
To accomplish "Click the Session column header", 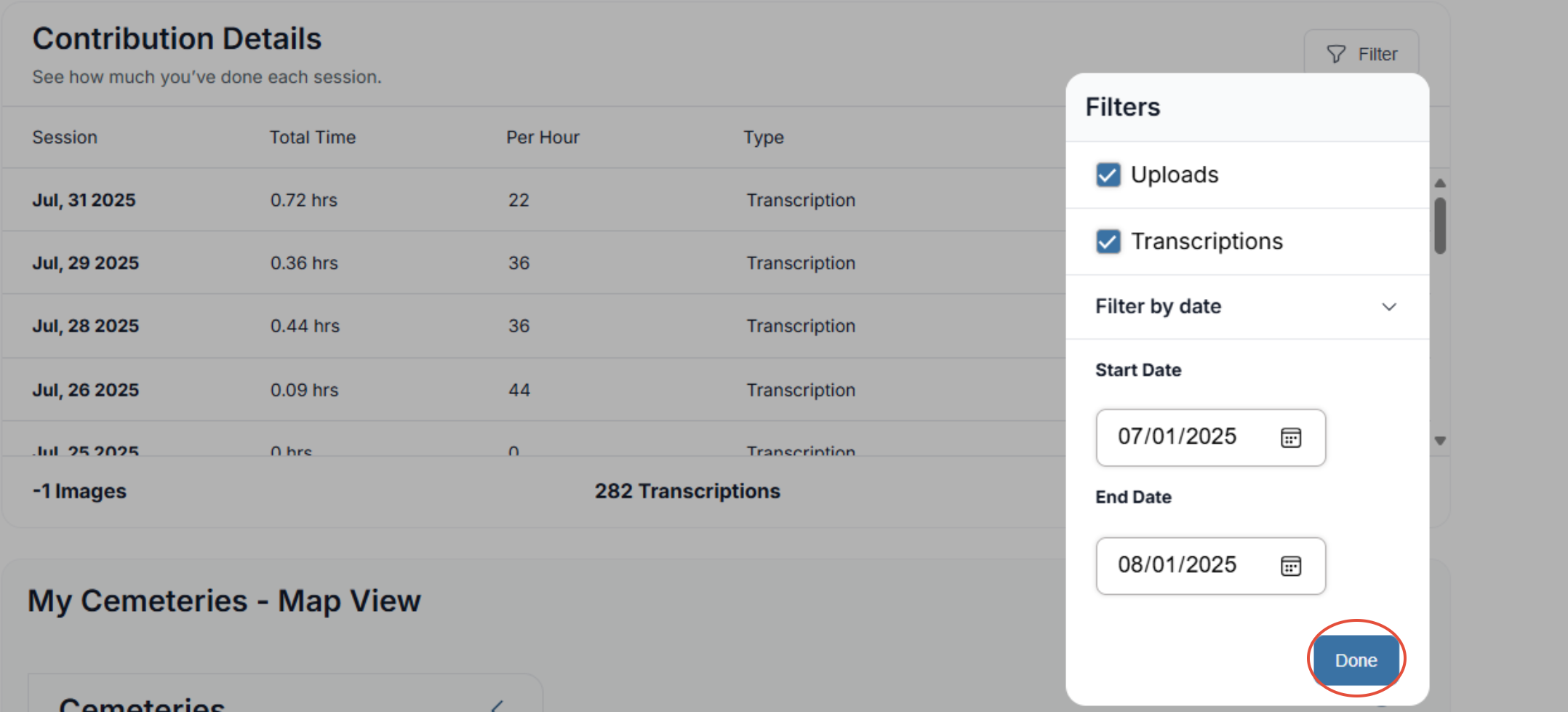I will [65, 137].
